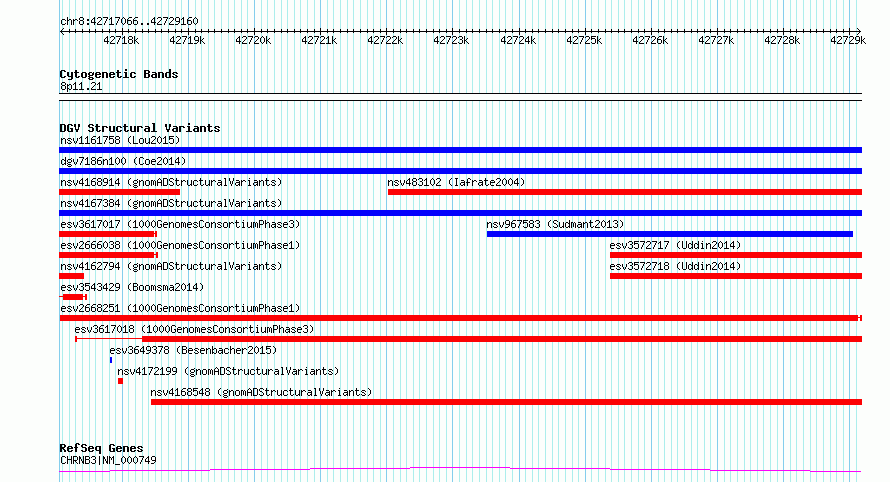Click the CHRNB3|NM_000749 gene label
The image size is (890, 482).
click(x=108, y=460)
